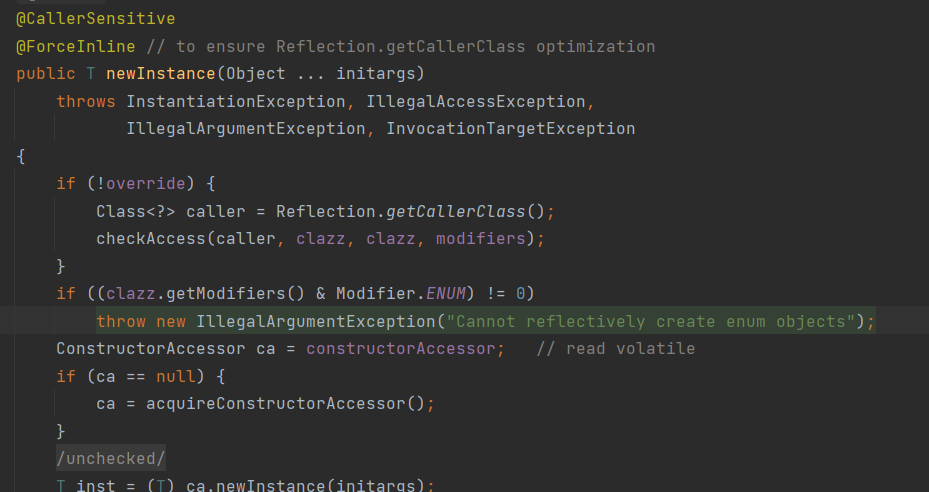
Task: Click the Modifier.ENUM constant
Action: pos(401,293)
